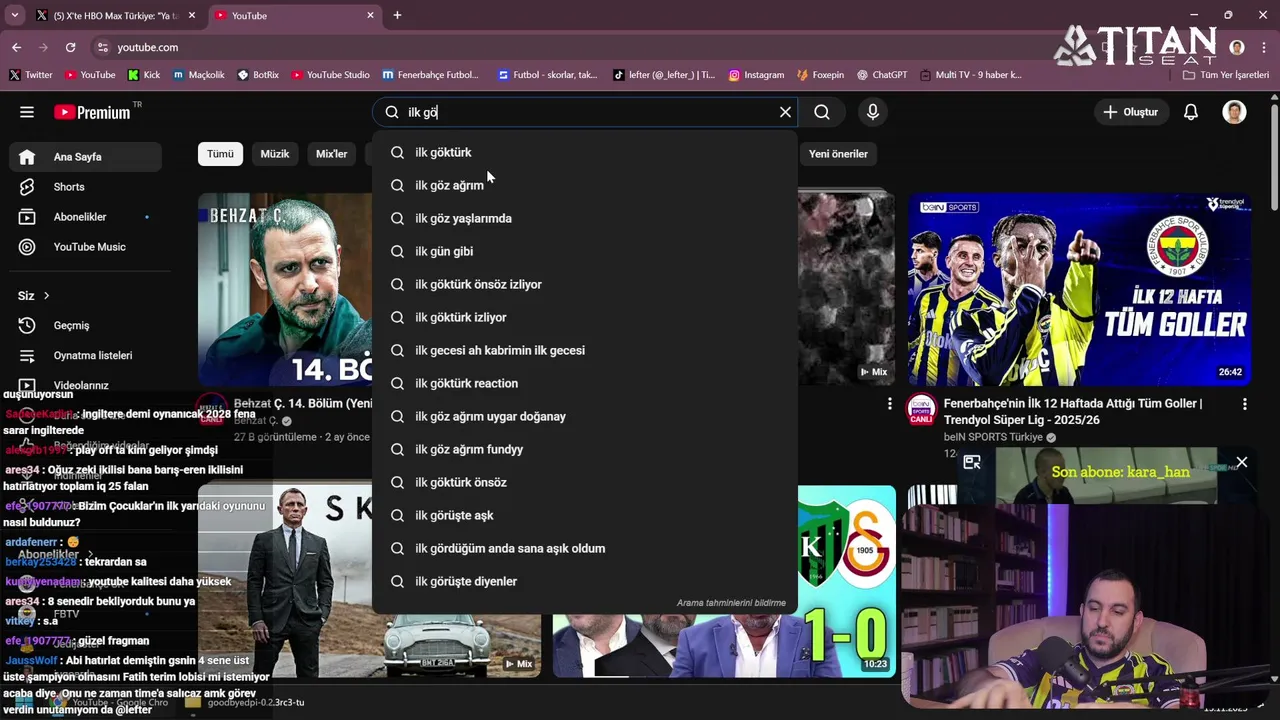Viewport: 1280px width, 720px height.
Task: Clear the search box text
Action: click(x=785, y=112)
